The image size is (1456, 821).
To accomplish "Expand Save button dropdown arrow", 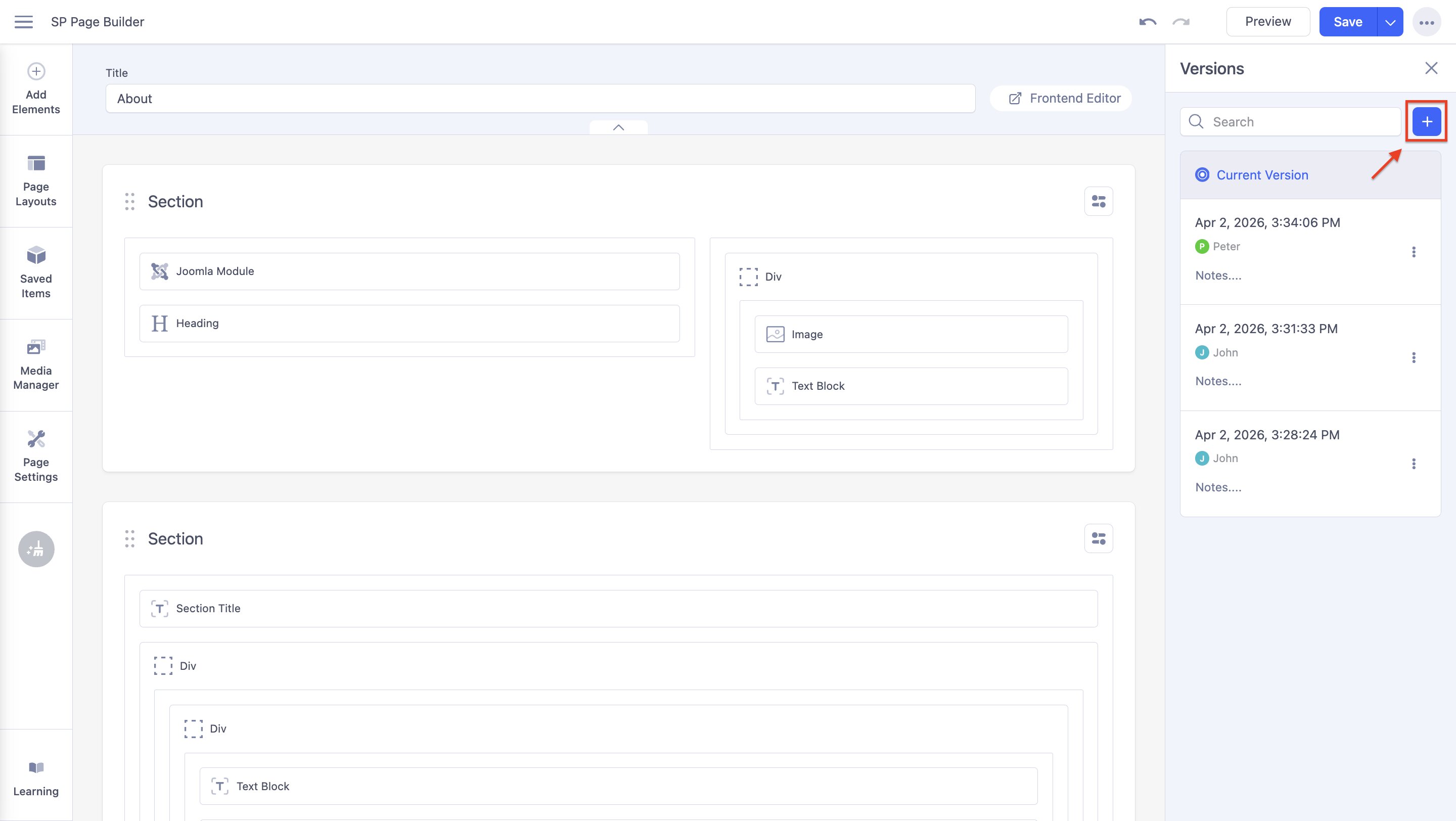I will 1390,22.
